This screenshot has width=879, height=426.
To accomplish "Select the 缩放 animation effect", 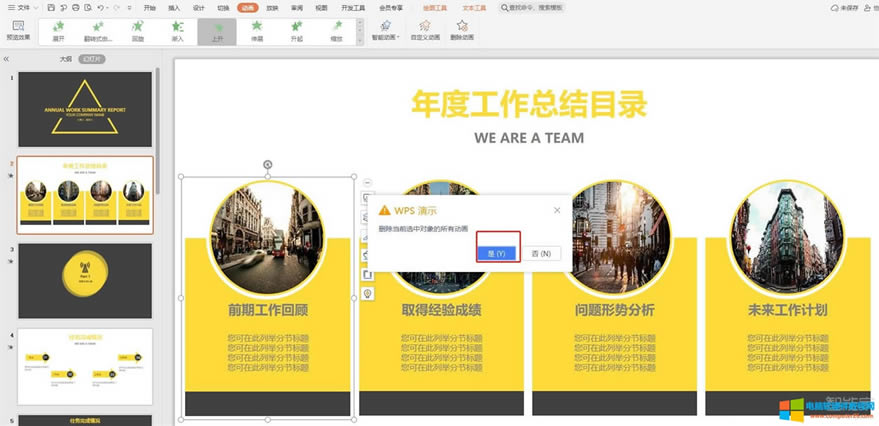I will click(x=336, y=31).
